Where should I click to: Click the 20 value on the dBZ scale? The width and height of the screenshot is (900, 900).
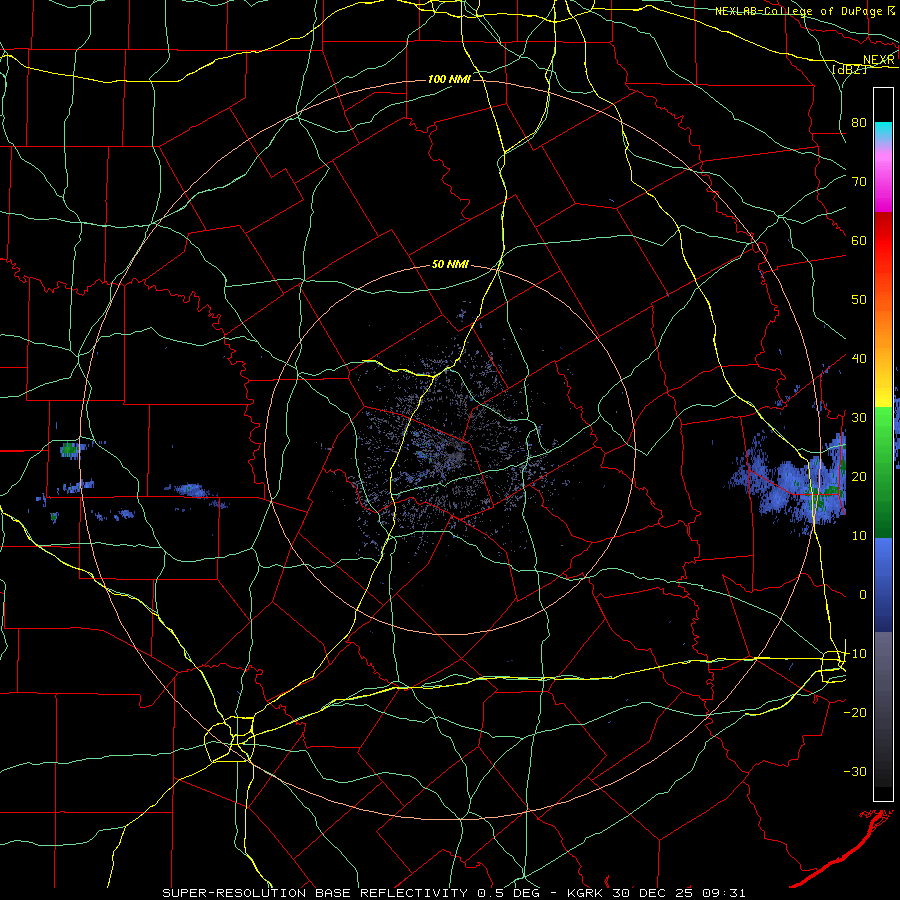[x=859, y=476]
